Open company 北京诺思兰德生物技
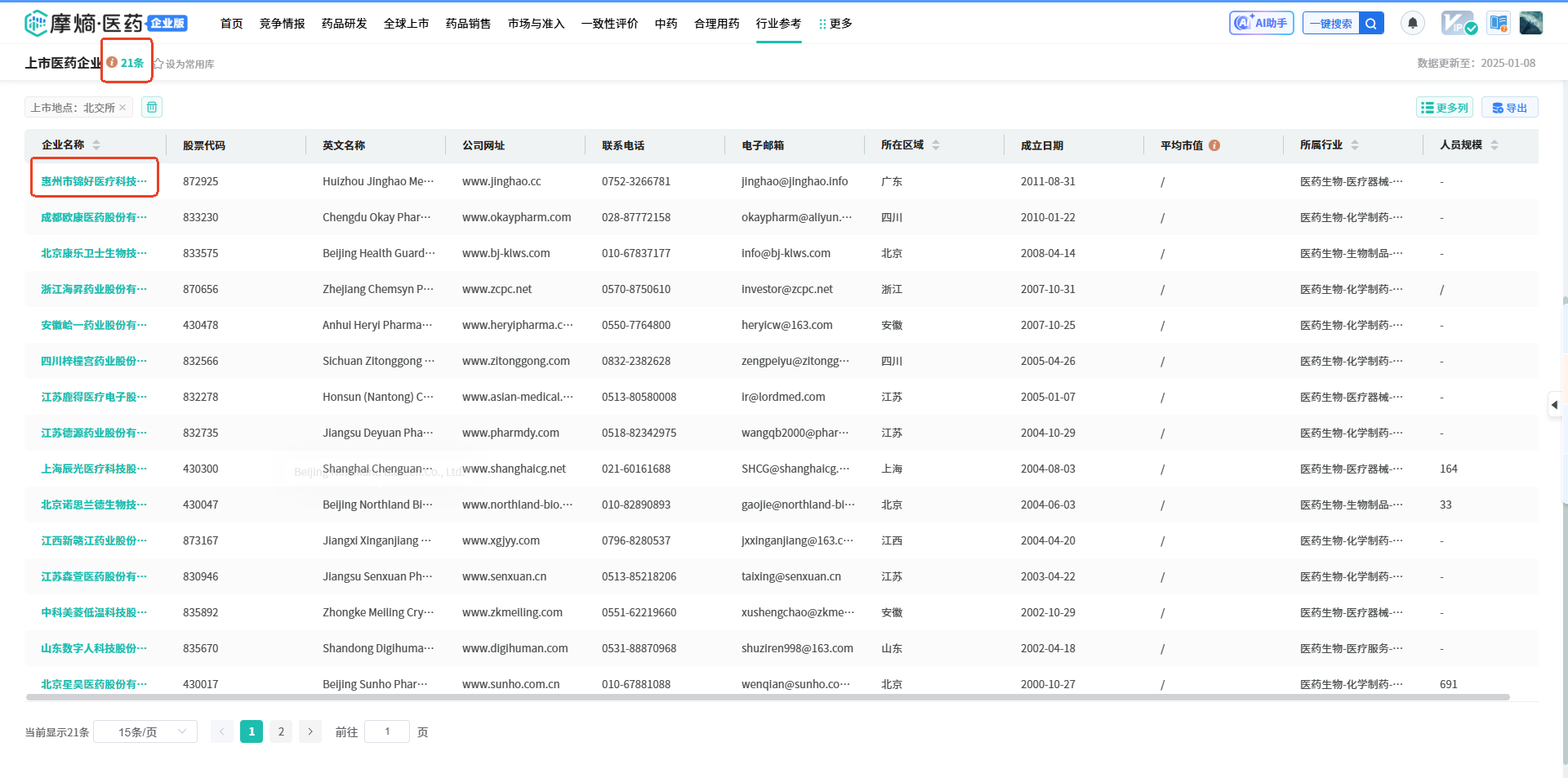1568x778 pixels. pos(94,505)
